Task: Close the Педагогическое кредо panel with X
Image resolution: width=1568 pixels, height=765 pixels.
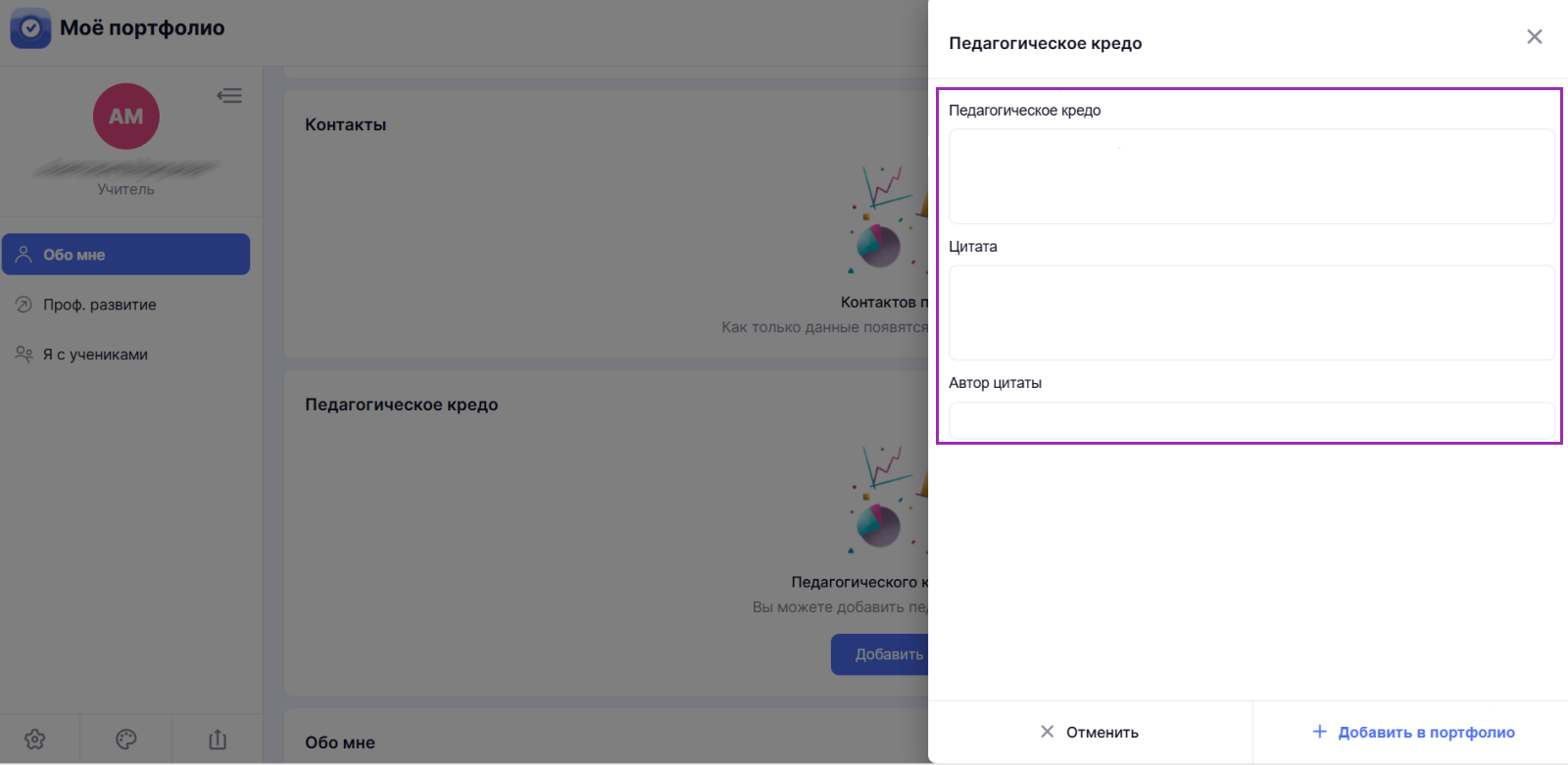Action: 1535,36
